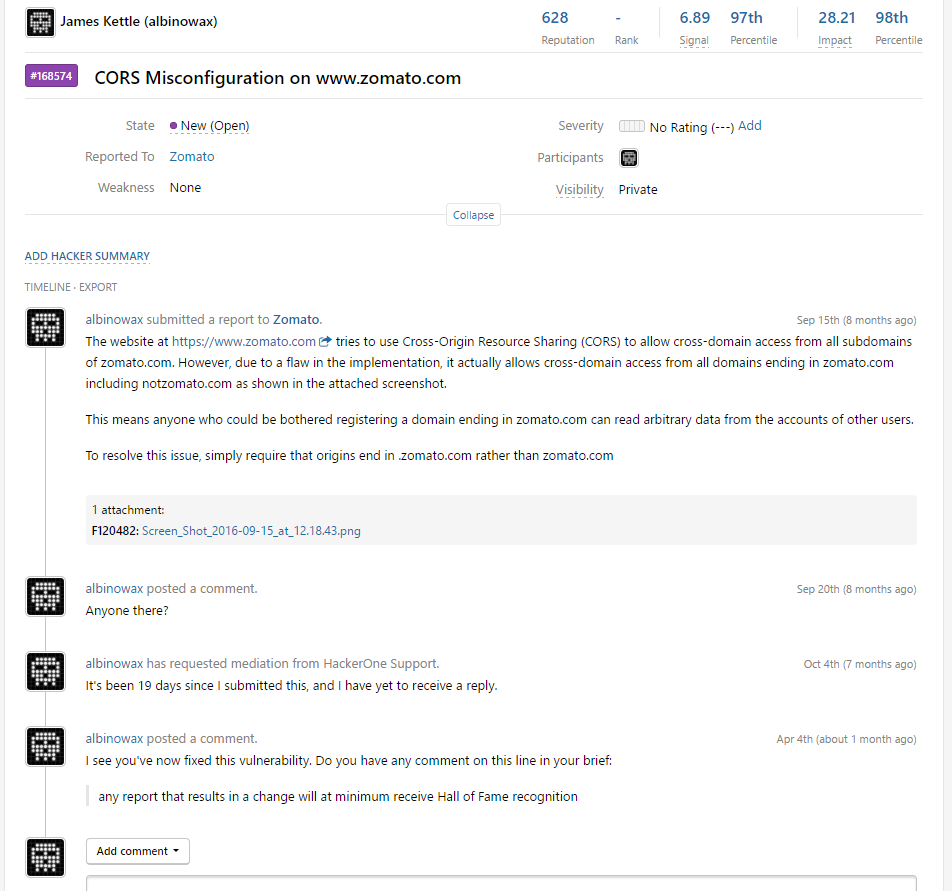The width and height of the screenshot is (952, 891).
Task: Click the Private visibility value
Action: tap(638, 189)
